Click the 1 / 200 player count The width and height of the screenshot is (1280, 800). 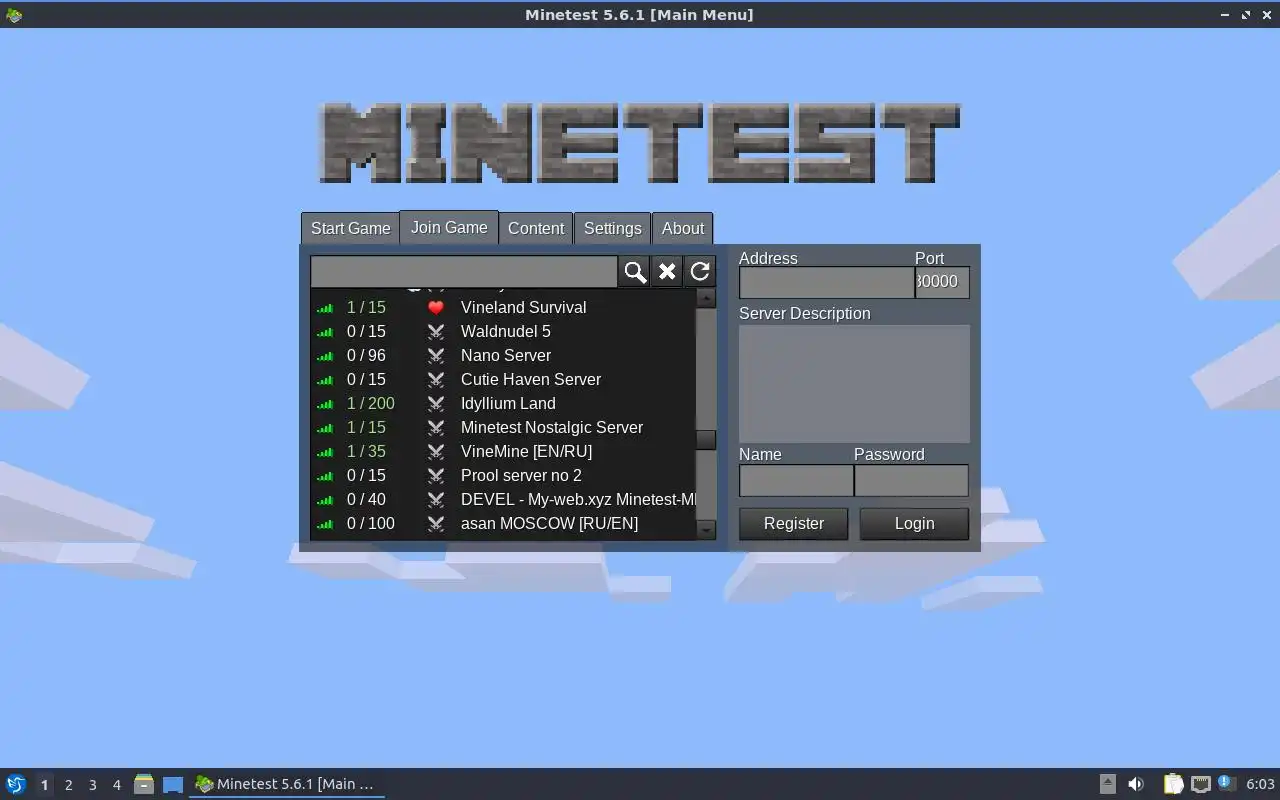371,403
